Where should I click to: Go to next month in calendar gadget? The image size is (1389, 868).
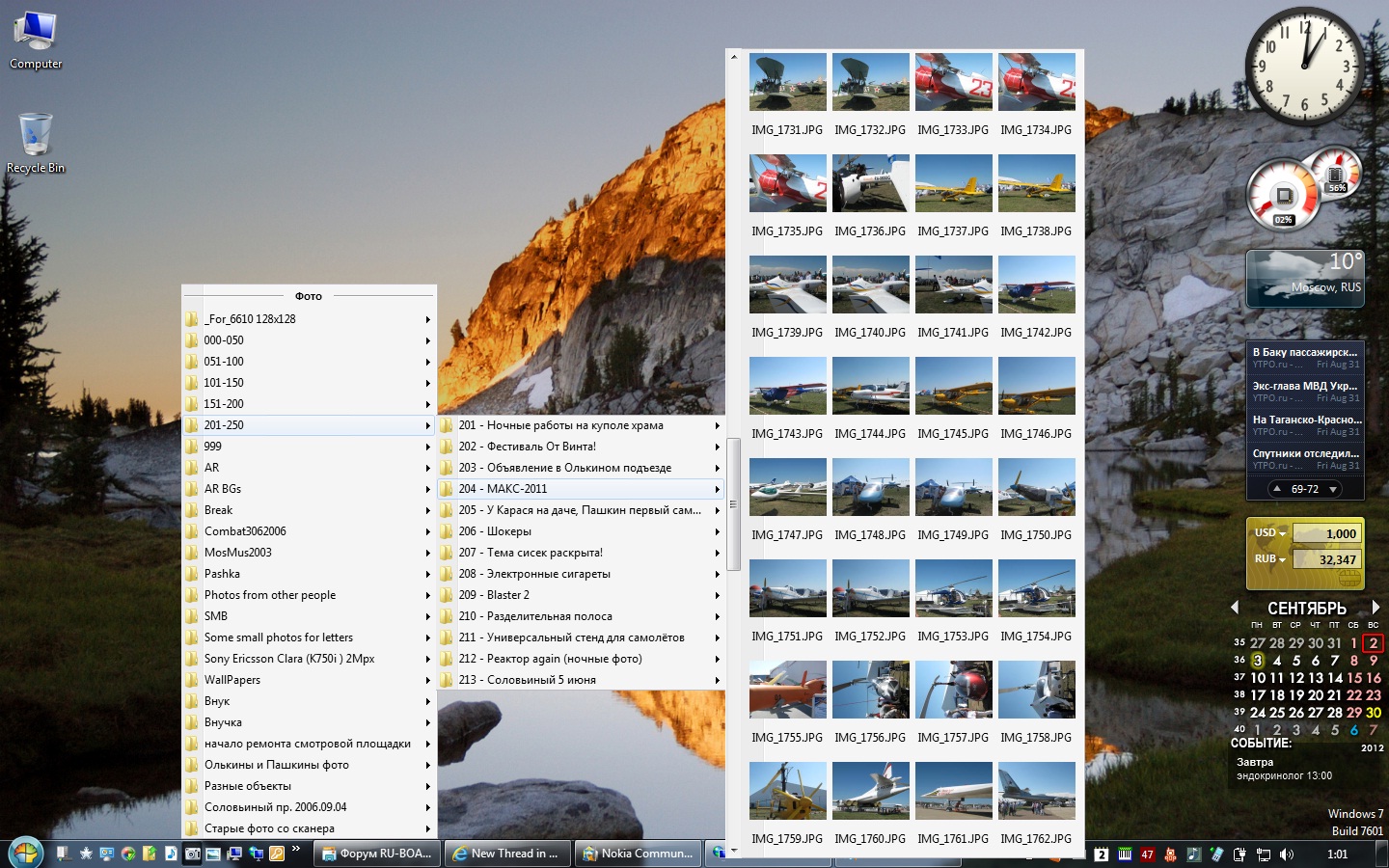point(1375,608)
